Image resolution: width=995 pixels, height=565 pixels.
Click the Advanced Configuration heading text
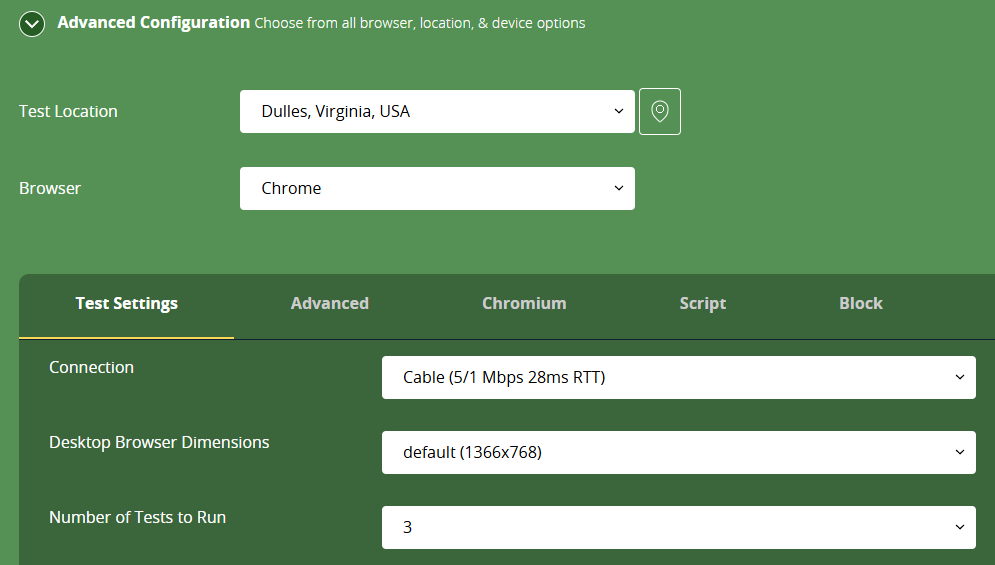pyautogui.click(x=154, y=23)
